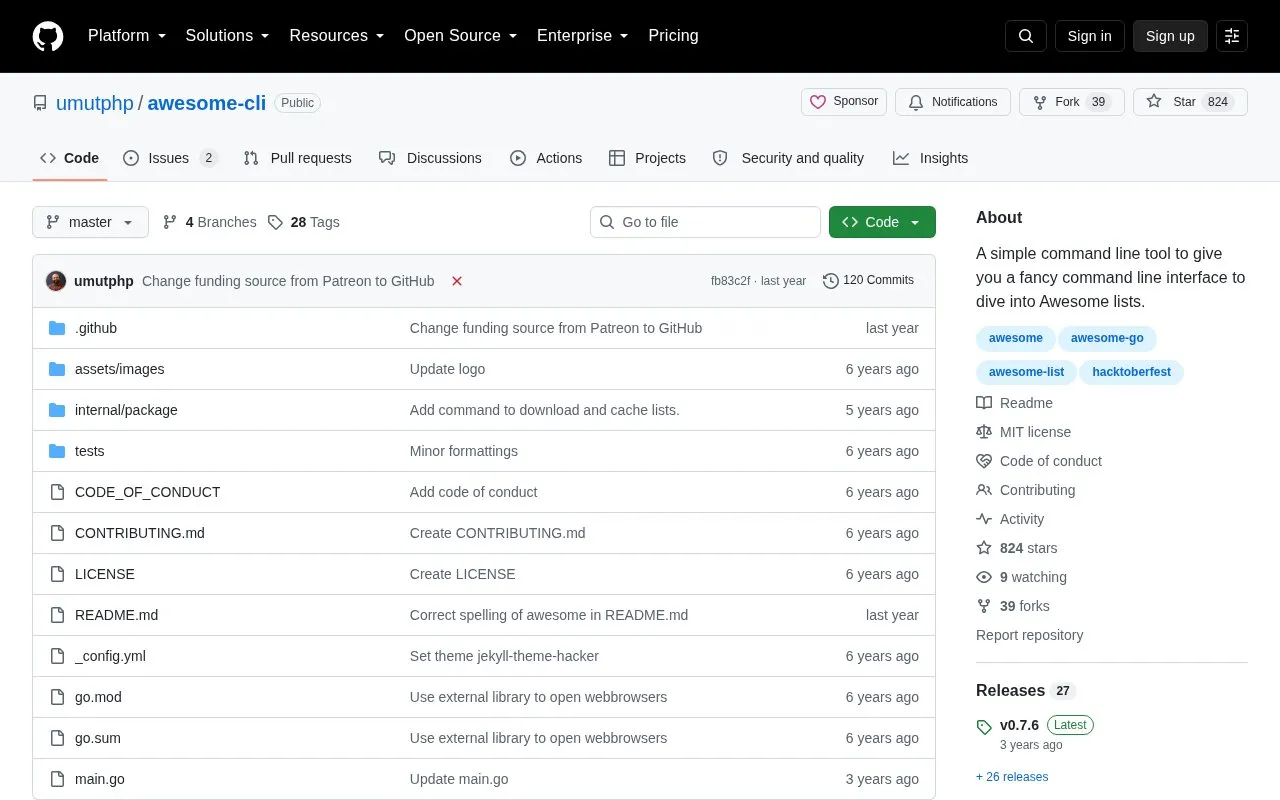Expand the Platform menu

coord(127,36)
